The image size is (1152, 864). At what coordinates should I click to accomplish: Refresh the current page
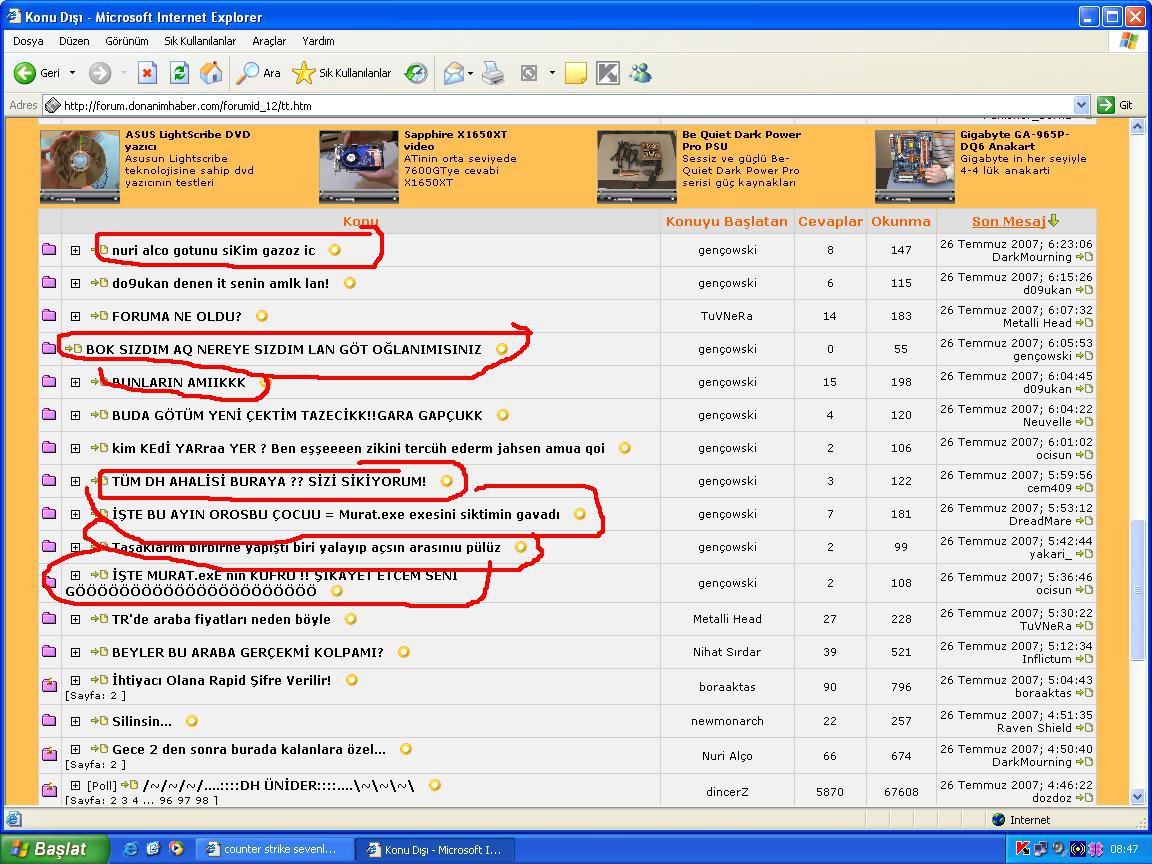179,73
